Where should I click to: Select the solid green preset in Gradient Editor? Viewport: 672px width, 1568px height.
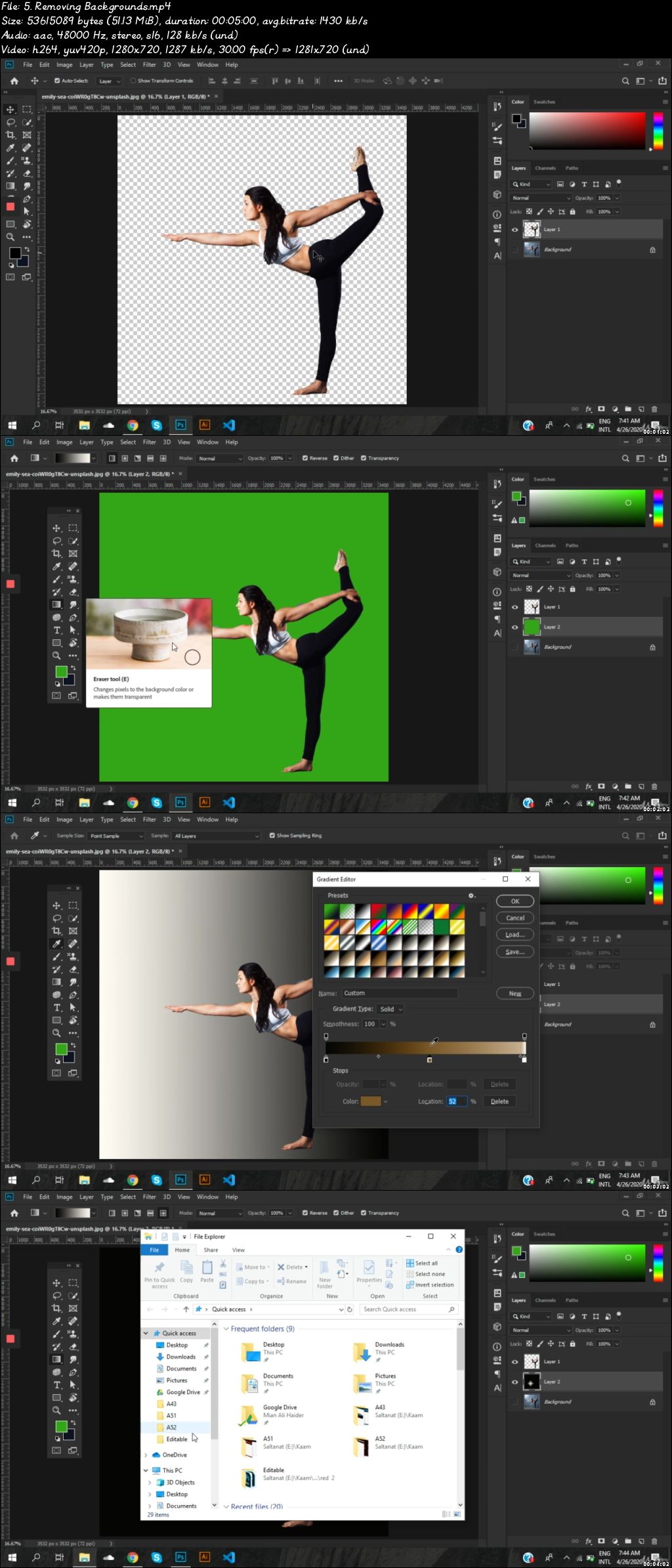pyautogui.click(x=440, y=927)
